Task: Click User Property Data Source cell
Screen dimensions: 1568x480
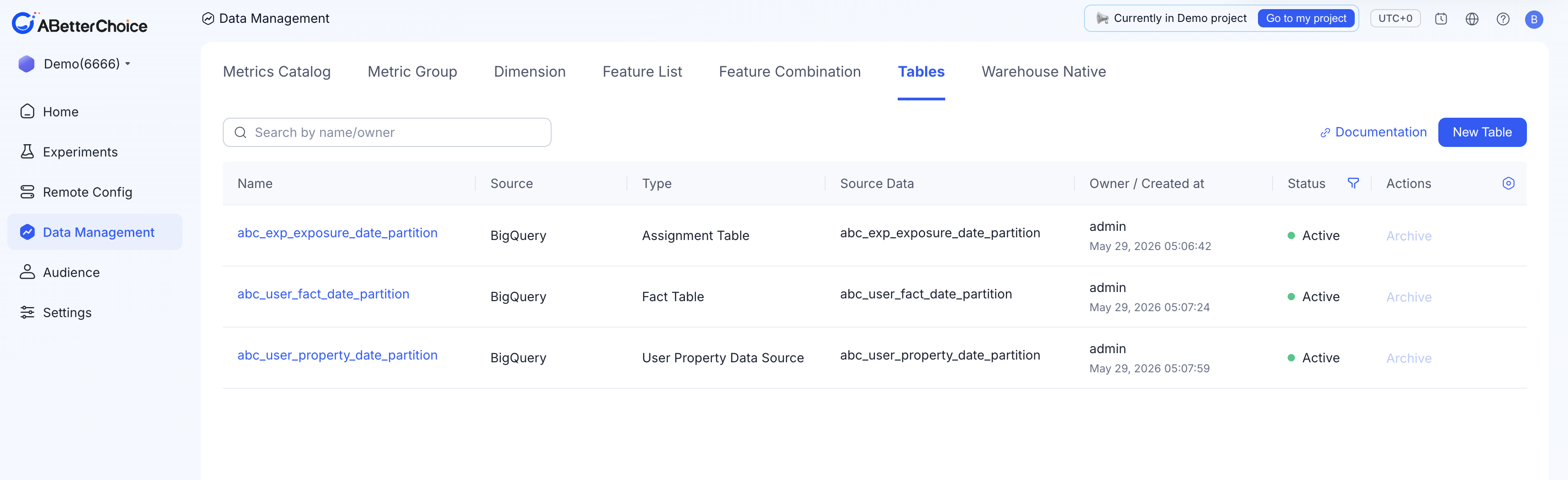Action: click(722, 358)
